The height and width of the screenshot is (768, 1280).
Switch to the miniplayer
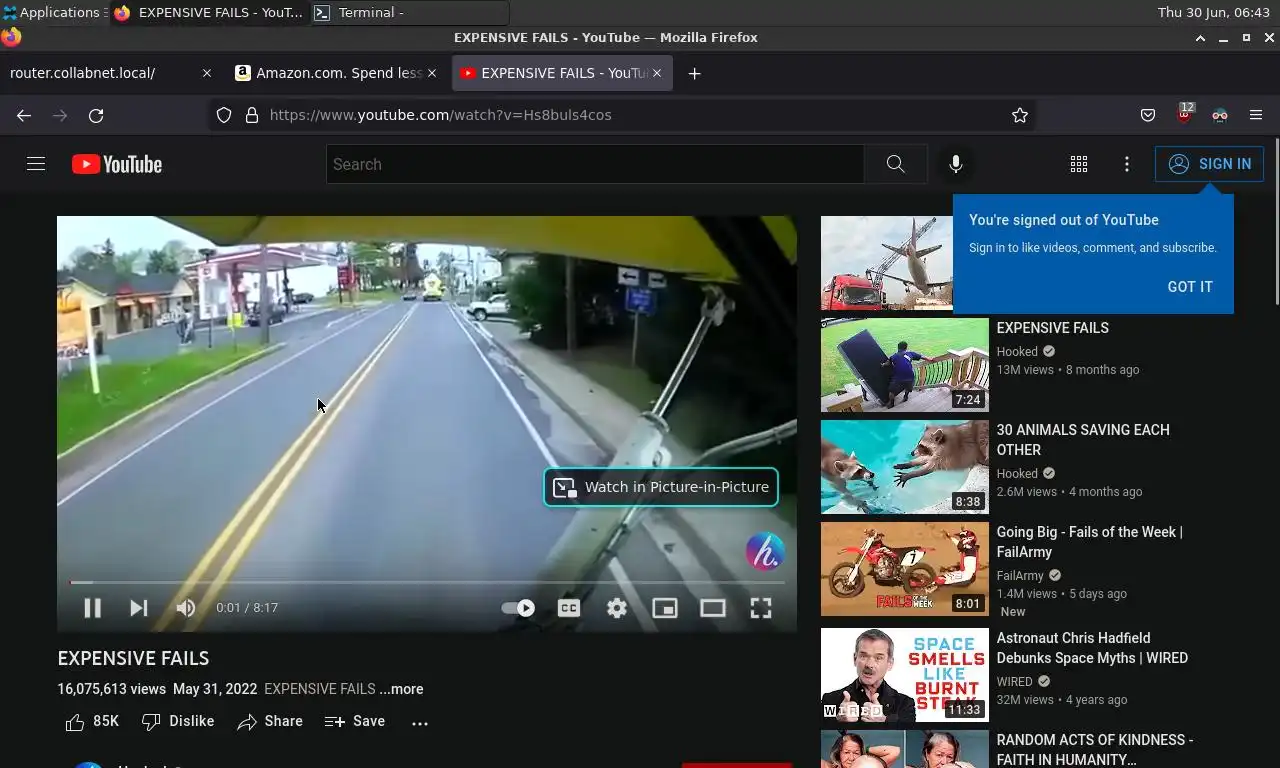pos(665,608)
